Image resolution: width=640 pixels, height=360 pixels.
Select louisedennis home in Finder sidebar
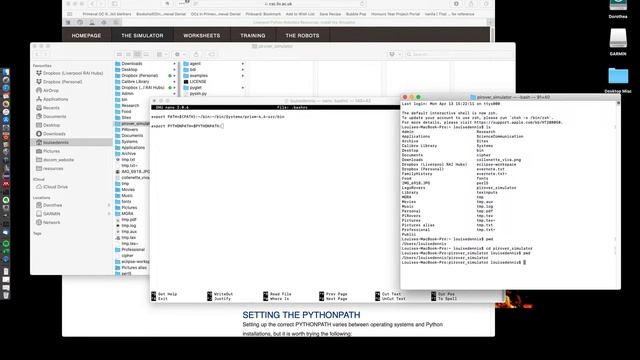72,142
